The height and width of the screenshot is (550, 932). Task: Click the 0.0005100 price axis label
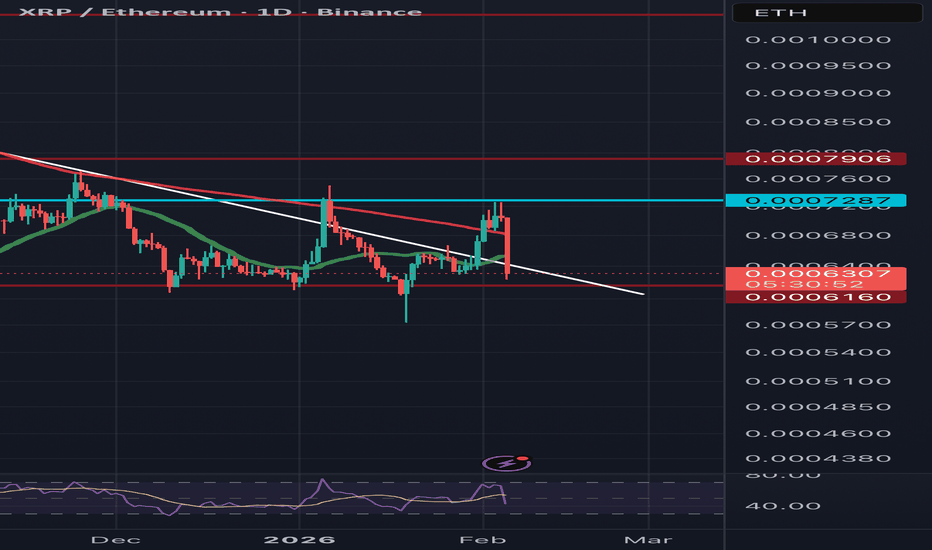pos(818,381)
